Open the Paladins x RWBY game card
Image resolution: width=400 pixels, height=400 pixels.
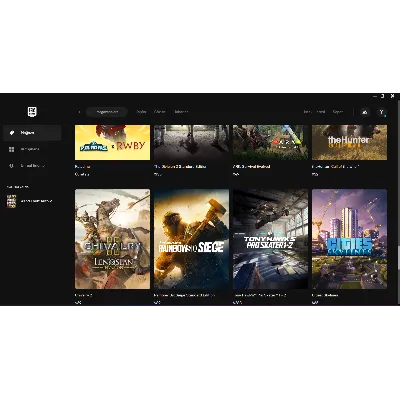click(x=113, y=142)
